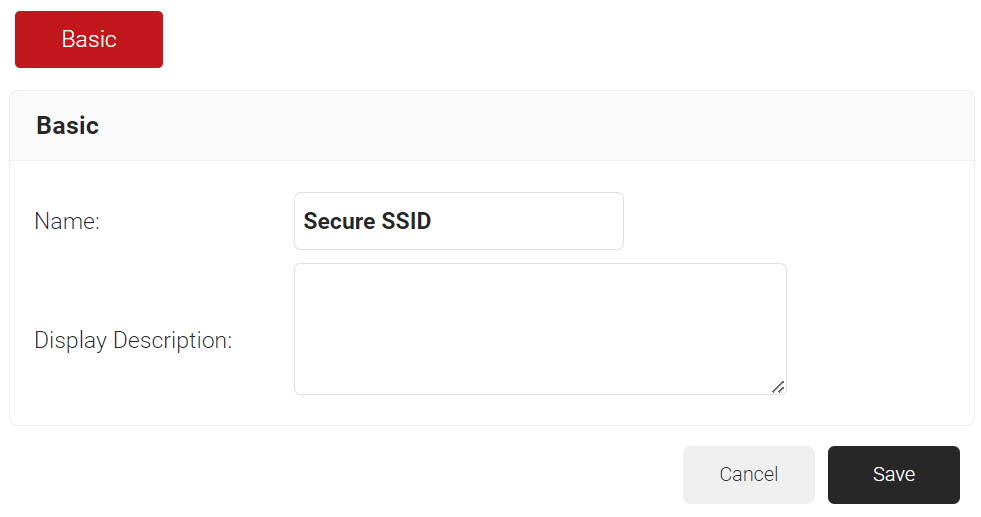The image size is (981, 517).
Task: Grab the textarea resize handle icon
Action: pos(778,386)
